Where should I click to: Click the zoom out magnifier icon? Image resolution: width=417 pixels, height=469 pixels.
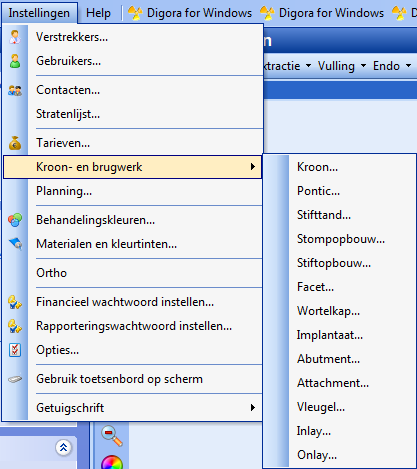click(112, 435)
